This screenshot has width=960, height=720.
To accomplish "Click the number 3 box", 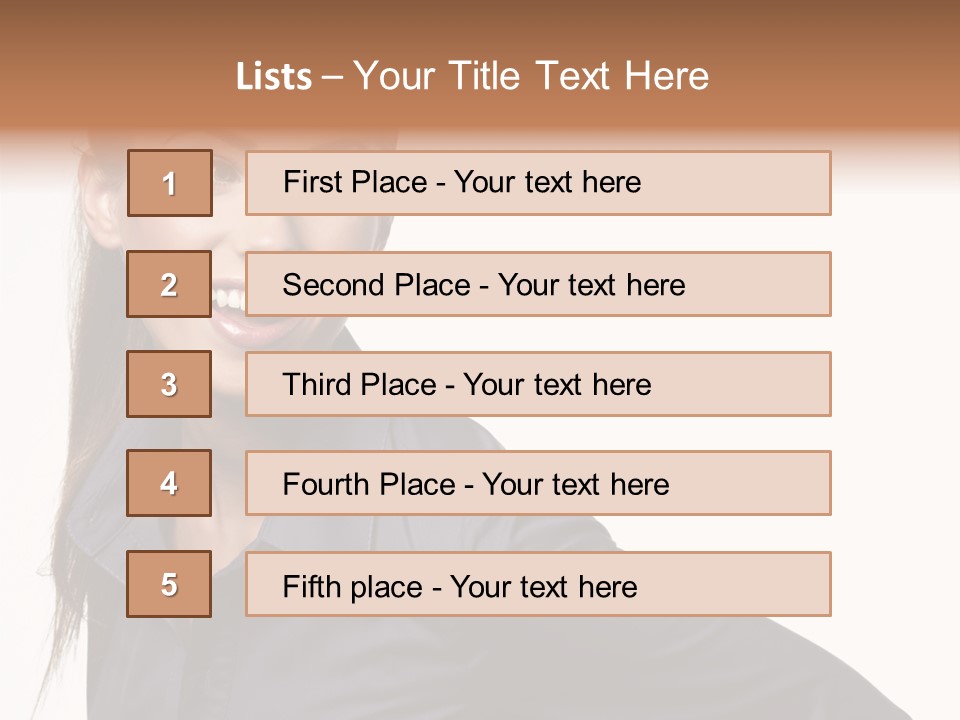I will (x=169, y=384).
